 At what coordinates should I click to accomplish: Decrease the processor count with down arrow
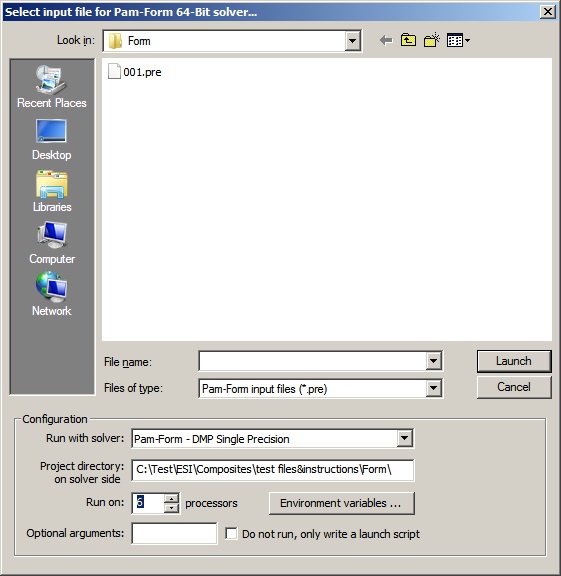point(171,508)
